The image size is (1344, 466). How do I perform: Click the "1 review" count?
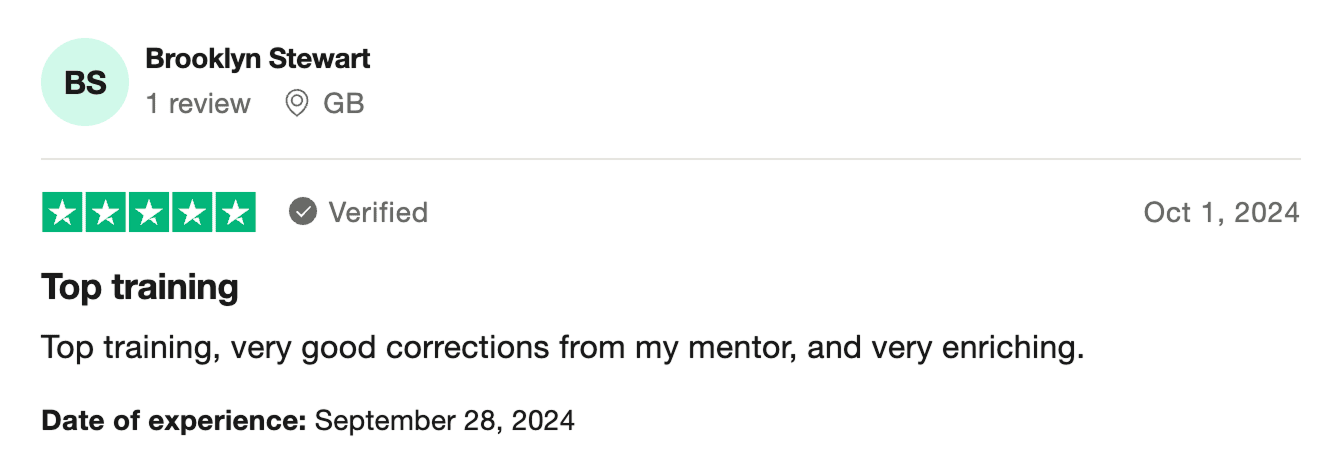coord(198,103)
